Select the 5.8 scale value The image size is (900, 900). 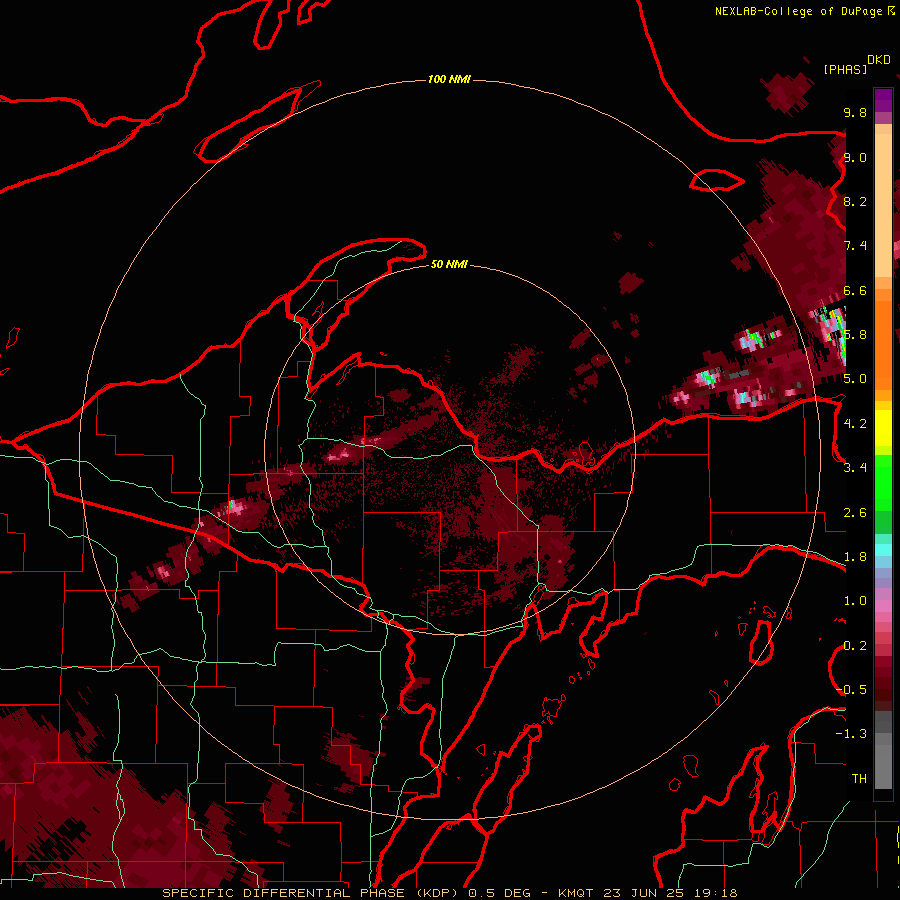click(855, 335)
